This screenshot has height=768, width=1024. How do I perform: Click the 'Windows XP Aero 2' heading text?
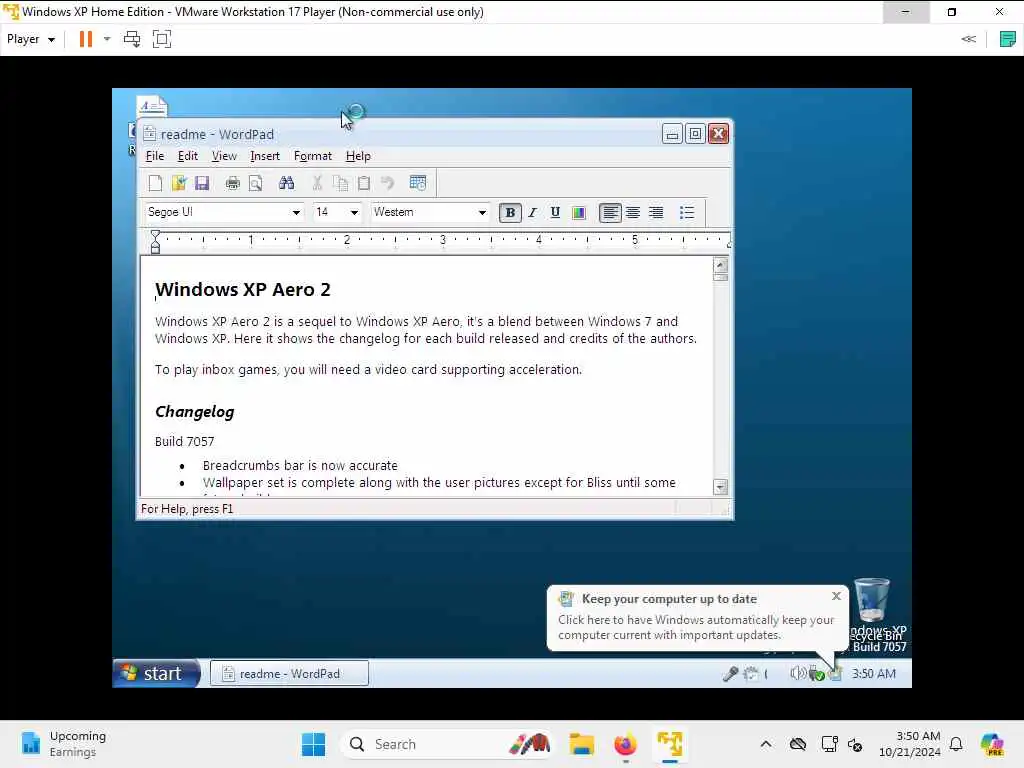pos(243,290)
